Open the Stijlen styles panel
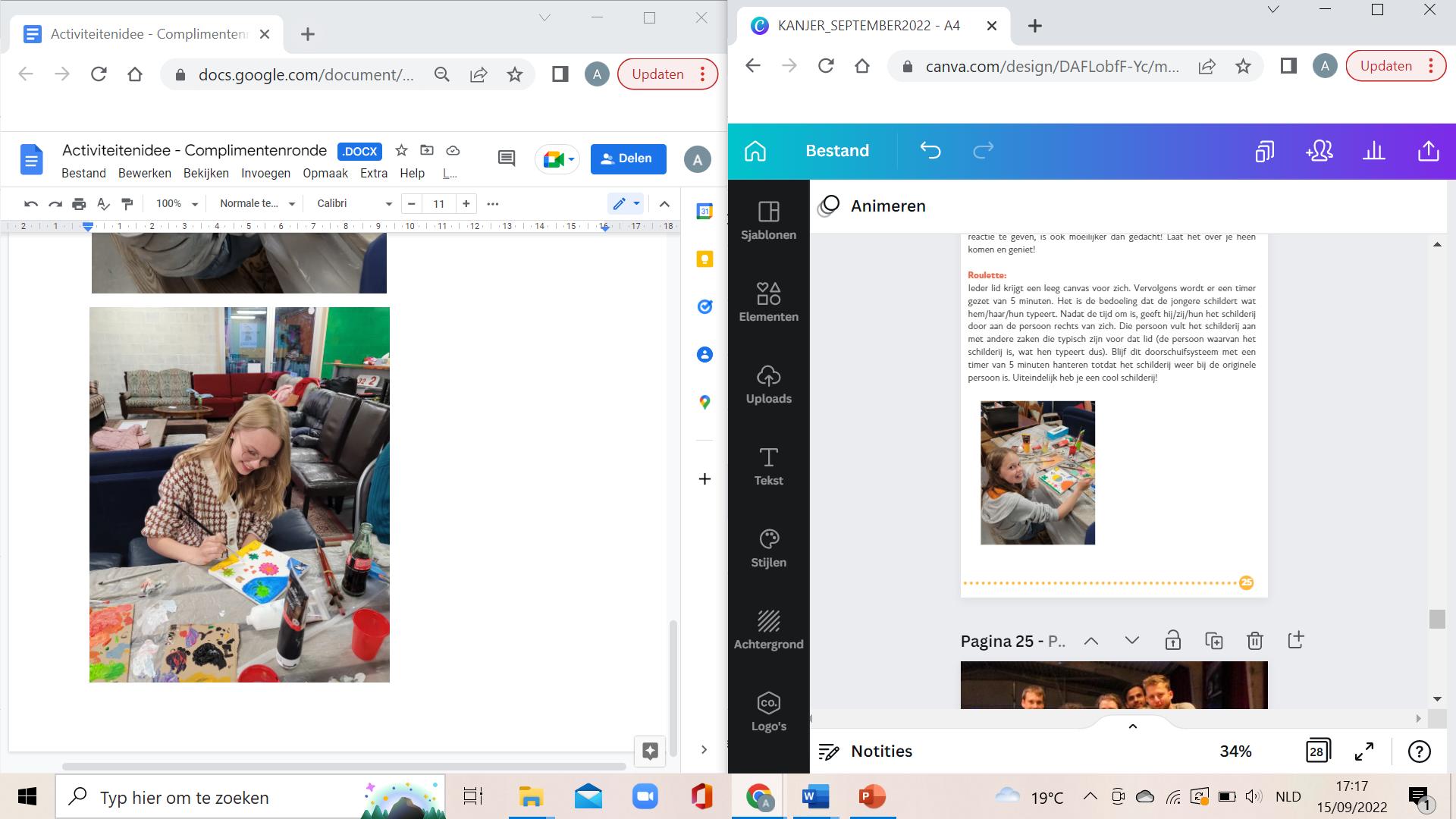 pos(768,548)
